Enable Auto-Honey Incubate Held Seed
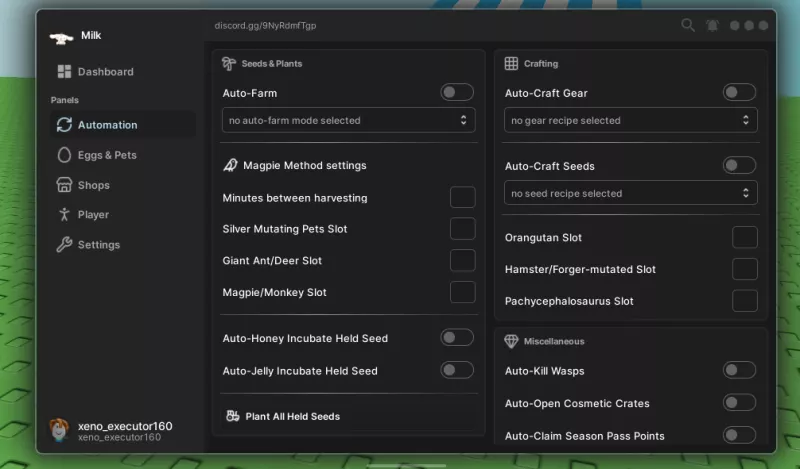 point(457,337)
